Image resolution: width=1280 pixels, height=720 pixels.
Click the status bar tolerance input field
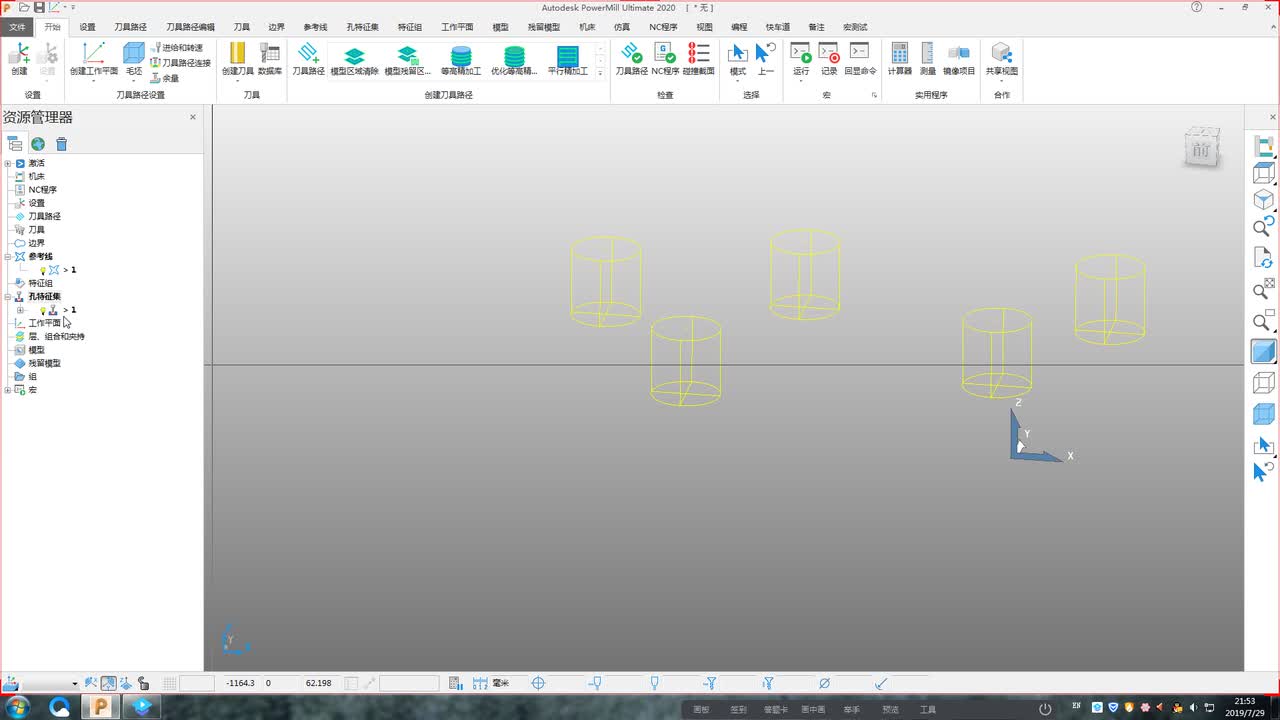[x=409, y=683]
